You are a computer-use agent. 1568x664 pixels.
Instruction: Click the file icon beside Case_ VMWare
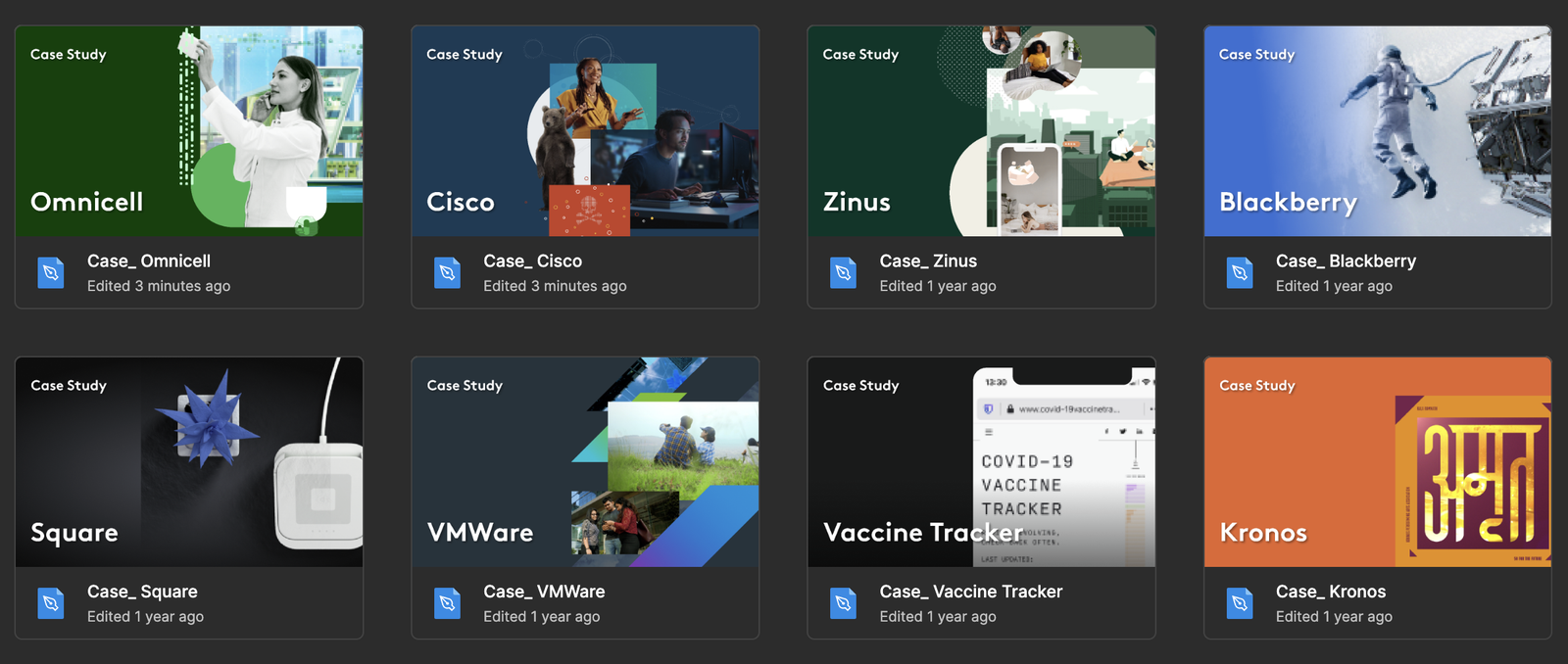(447, 603)
